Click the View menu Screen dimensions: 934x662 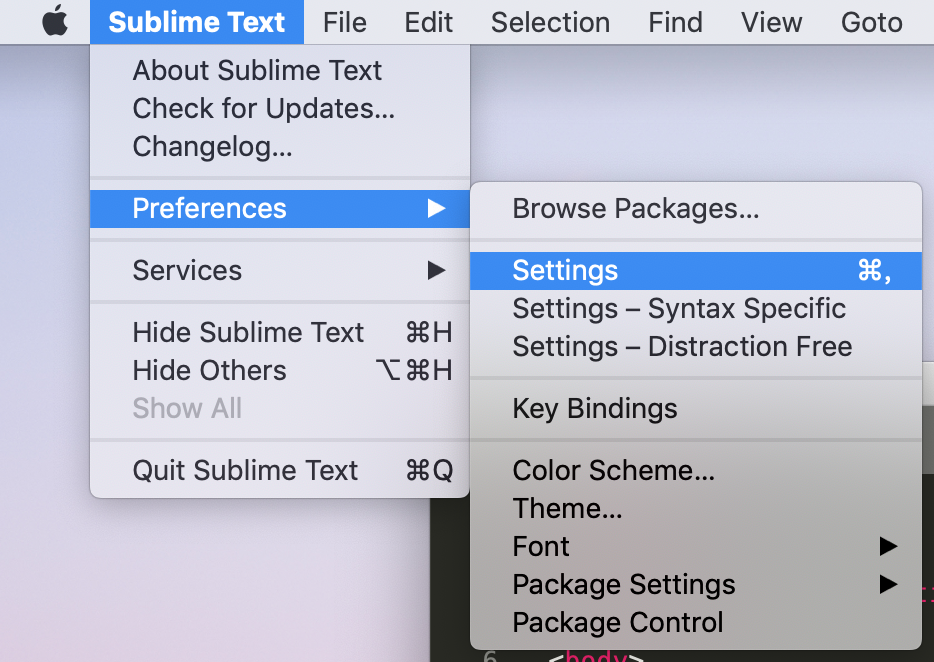coord(771,22)
